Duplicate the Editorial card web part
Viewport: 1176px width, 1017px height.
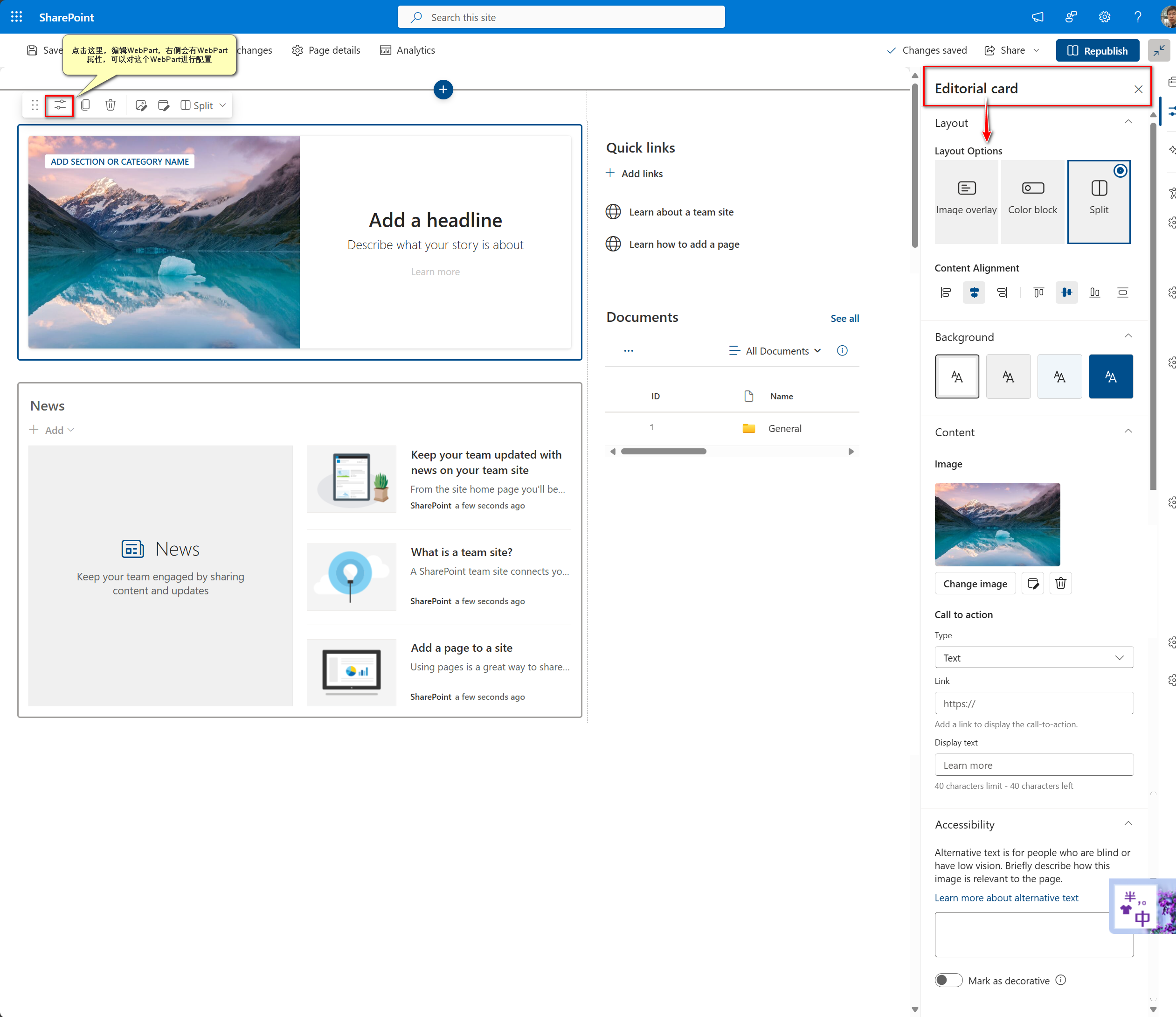click(x=86, y=104)
